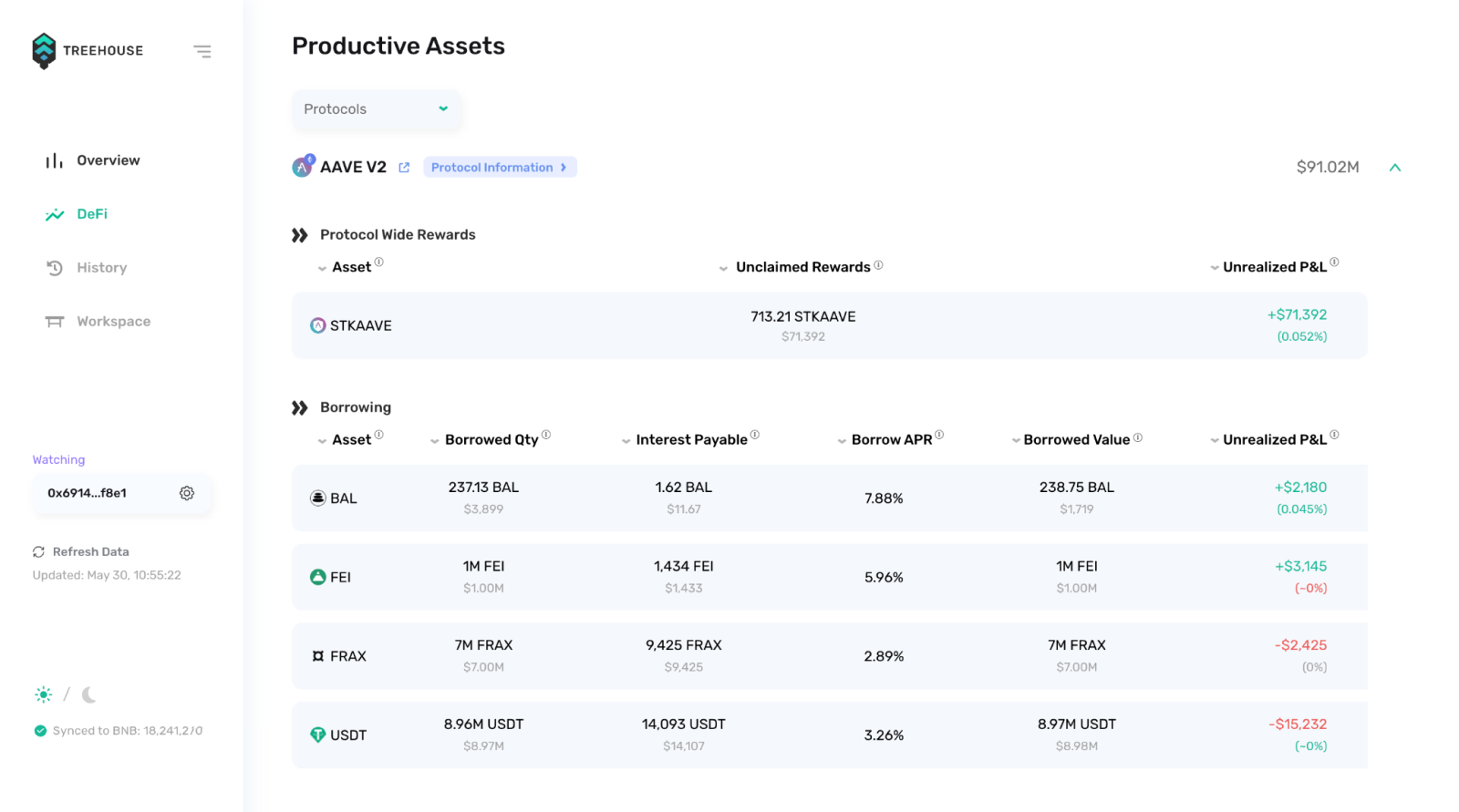
Task: Open wallet settings gear icon
Action: (187, 493)
